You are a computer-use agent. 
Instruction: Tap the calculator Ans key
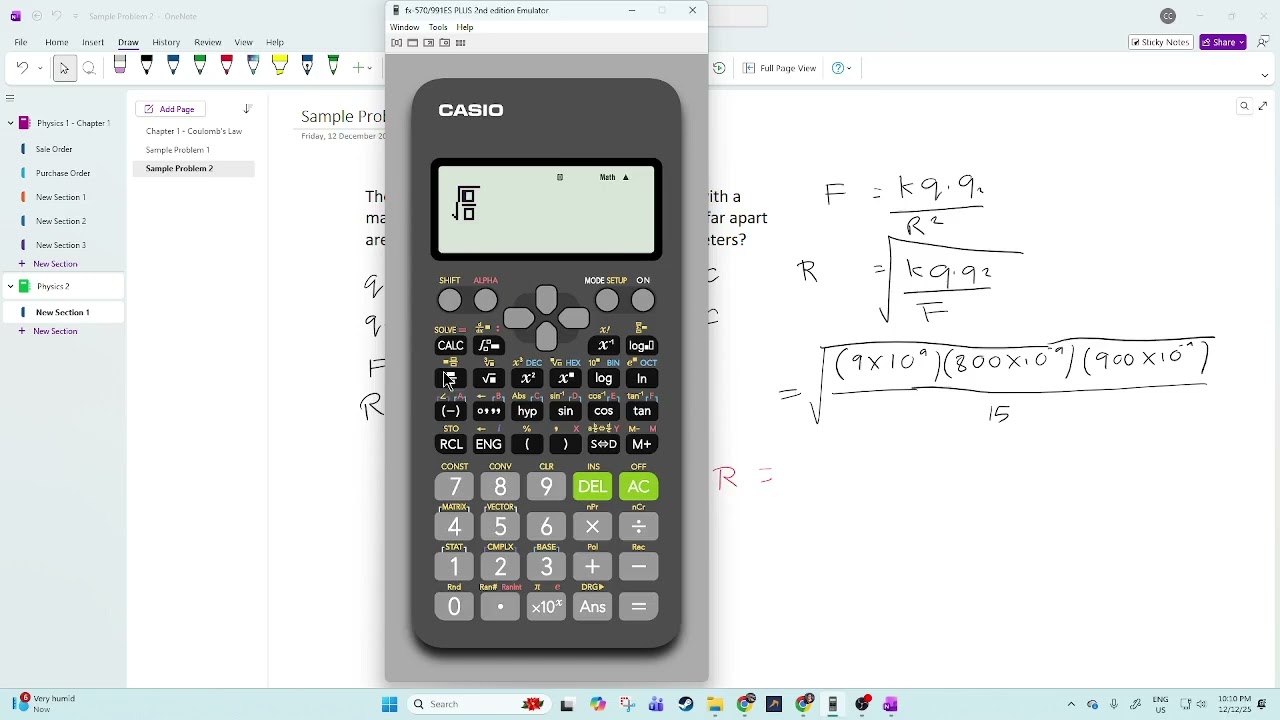click(x=592, y=607)
